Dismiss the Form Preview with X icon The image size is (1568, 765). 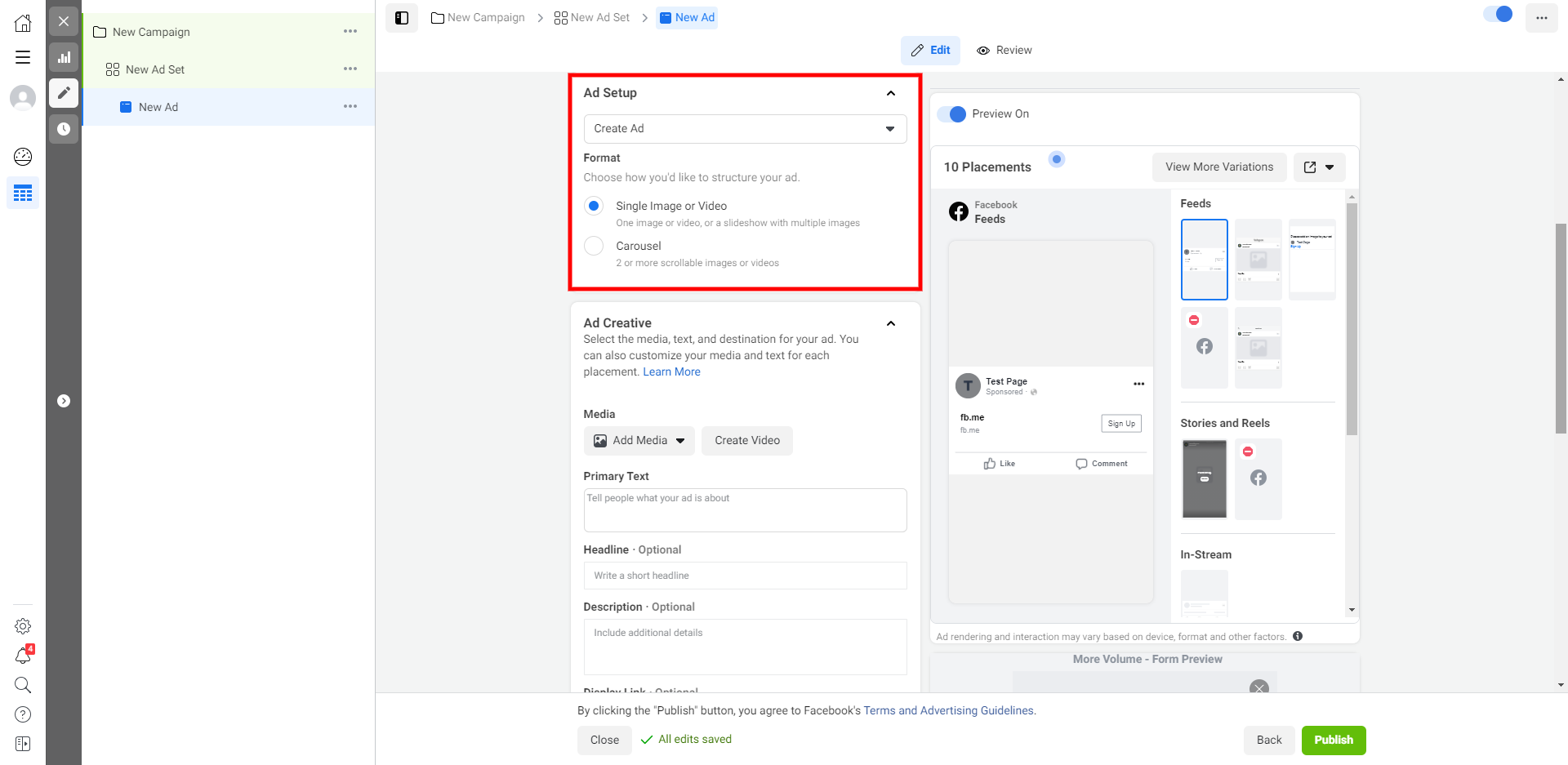click(1259, 687)
